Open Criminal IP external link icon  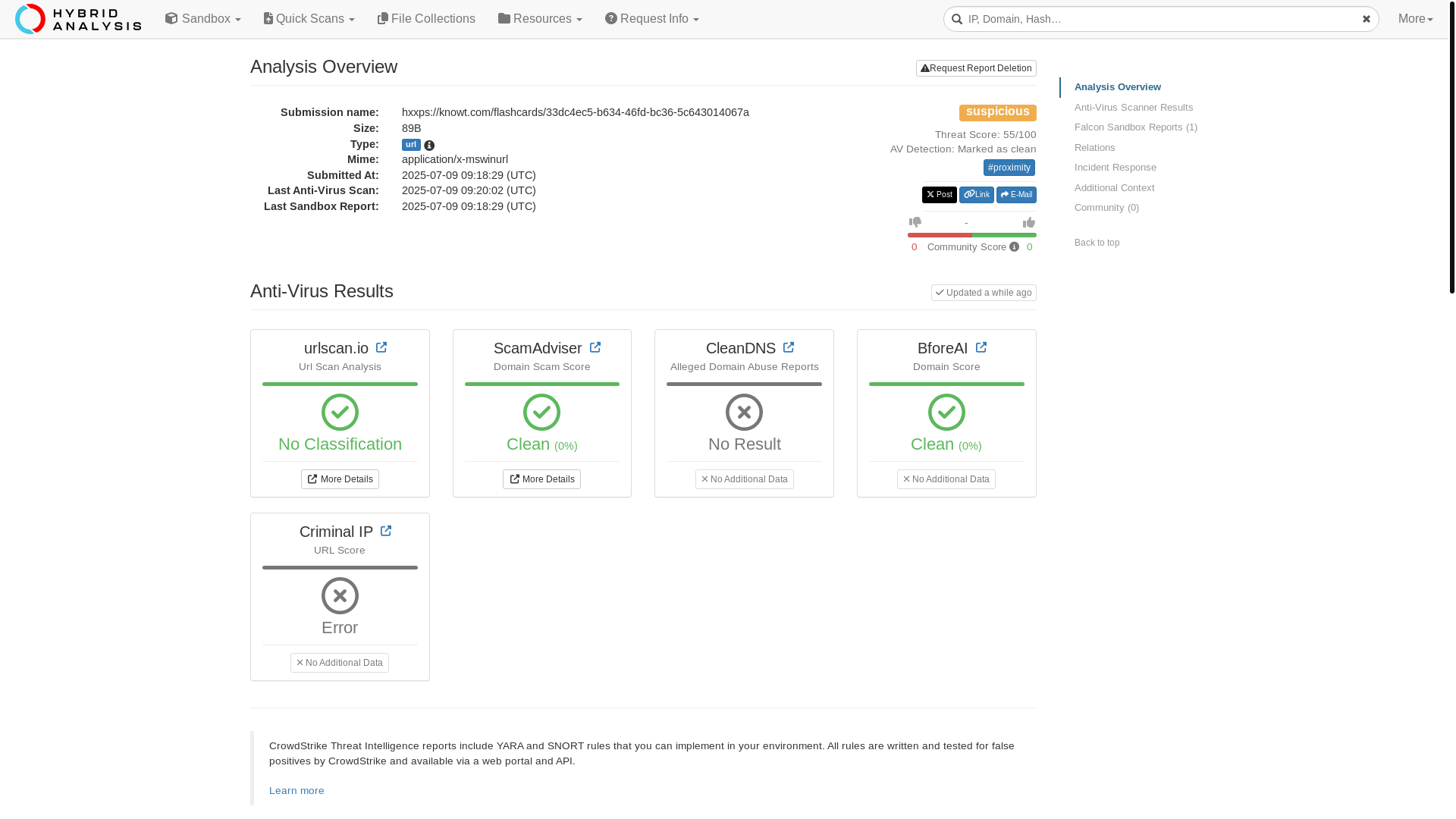386,531
